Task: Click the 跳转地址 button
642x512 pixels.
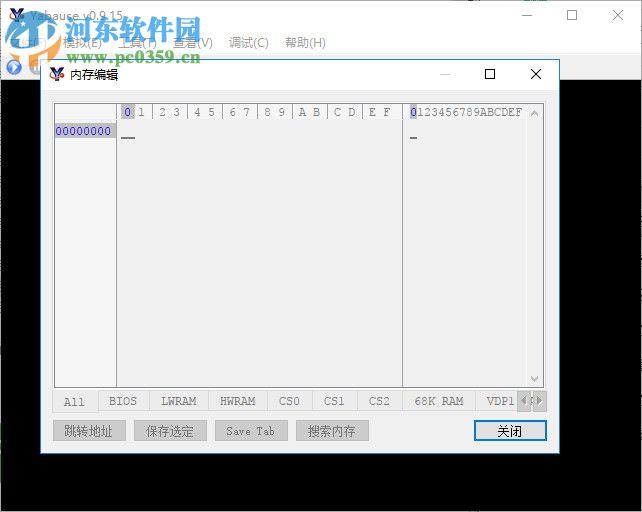Action: point(89,431)
